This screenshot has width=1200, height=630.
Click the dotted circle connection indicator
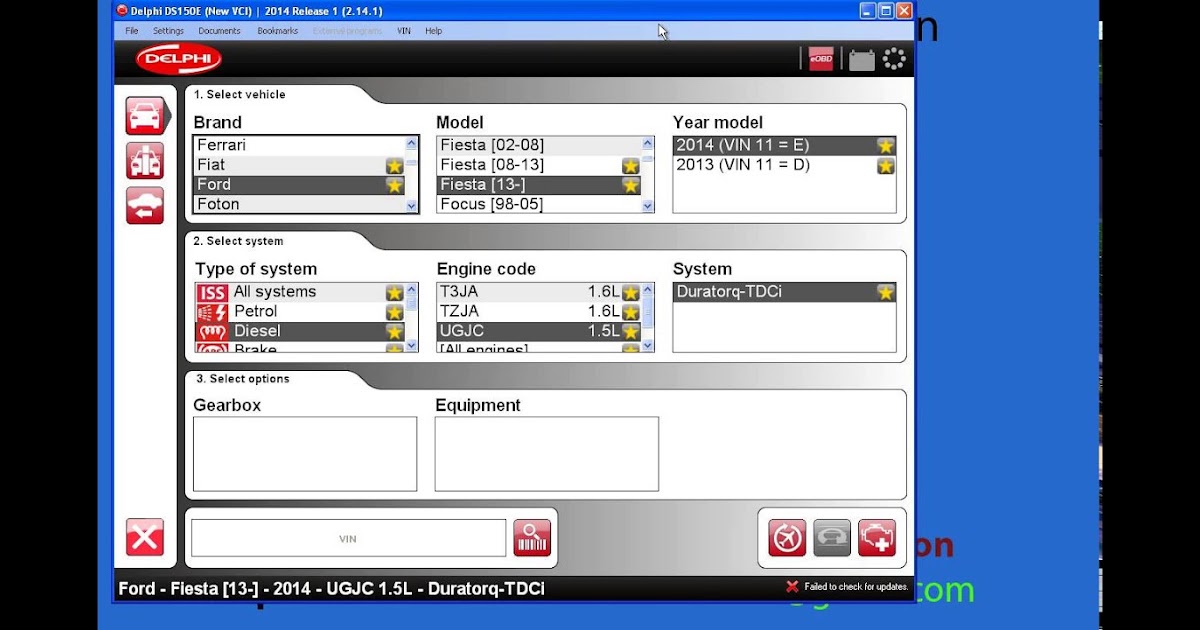pos(894,59)
